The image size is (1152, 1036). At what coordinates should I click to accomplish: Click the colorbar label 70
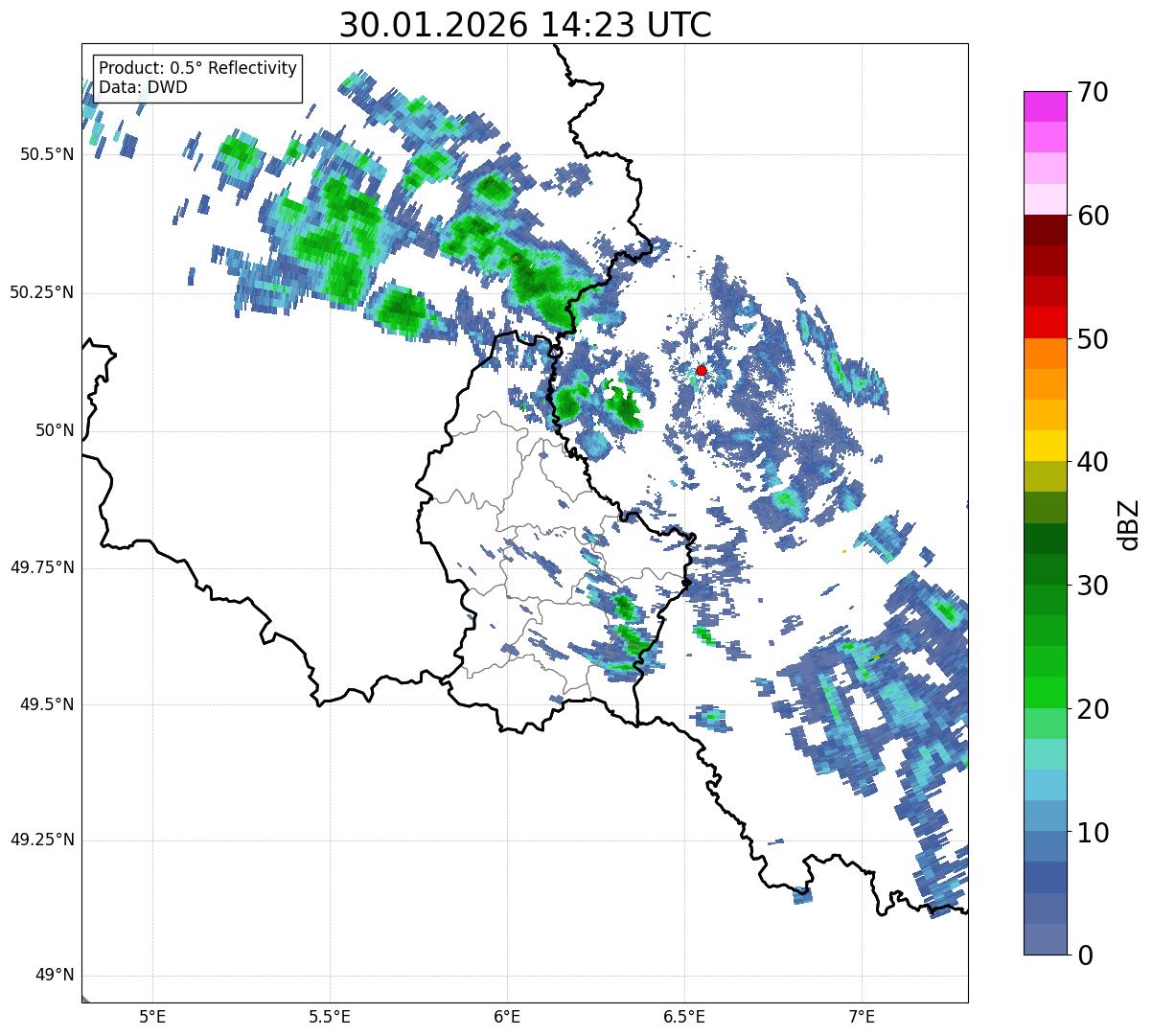tap(1094, 92)
